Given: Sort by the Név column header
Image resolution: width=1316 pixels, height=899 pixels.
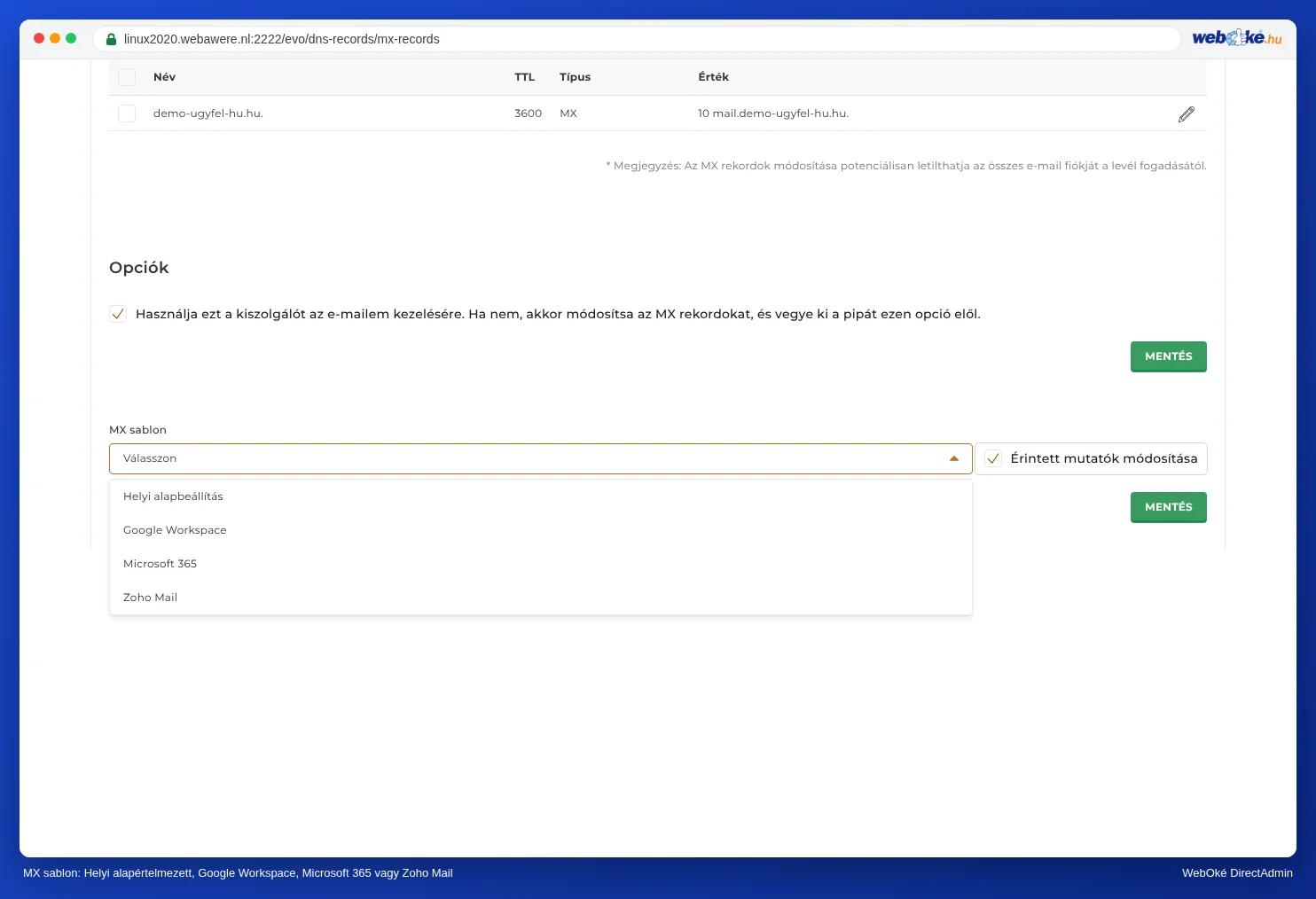Looking at the screenshot, I should tap(164, 77).
